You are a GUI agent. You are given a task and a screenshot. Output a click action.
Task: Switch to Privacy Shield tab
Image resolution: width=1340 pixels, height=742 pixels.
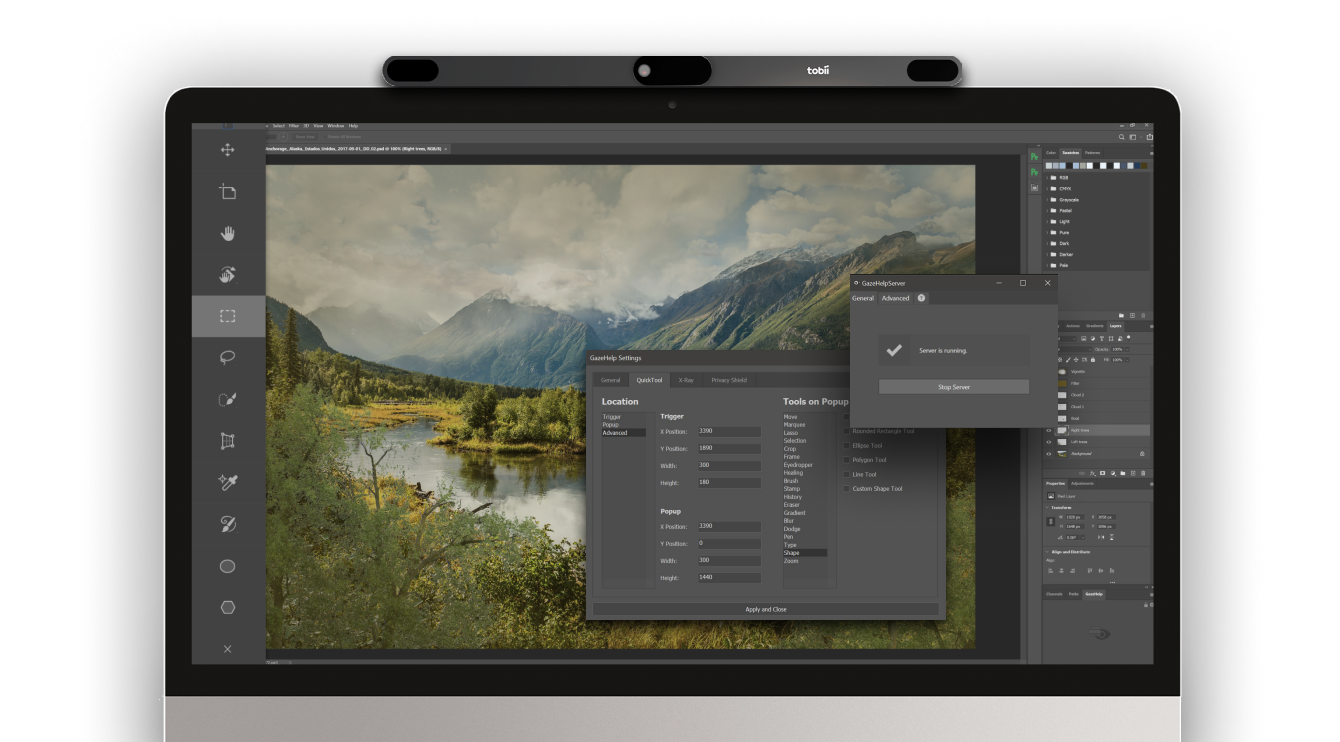729,380
